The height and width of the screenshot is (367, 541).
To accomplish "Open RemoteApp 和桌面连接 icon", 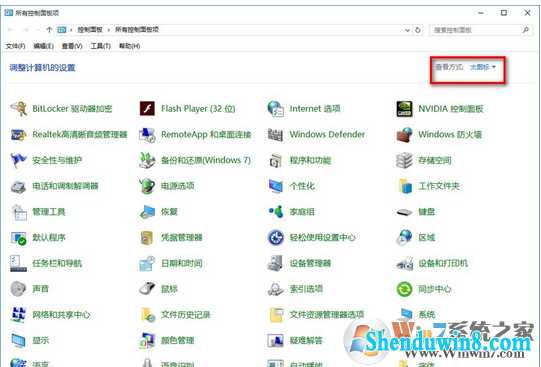I will [x=147, y=135].
